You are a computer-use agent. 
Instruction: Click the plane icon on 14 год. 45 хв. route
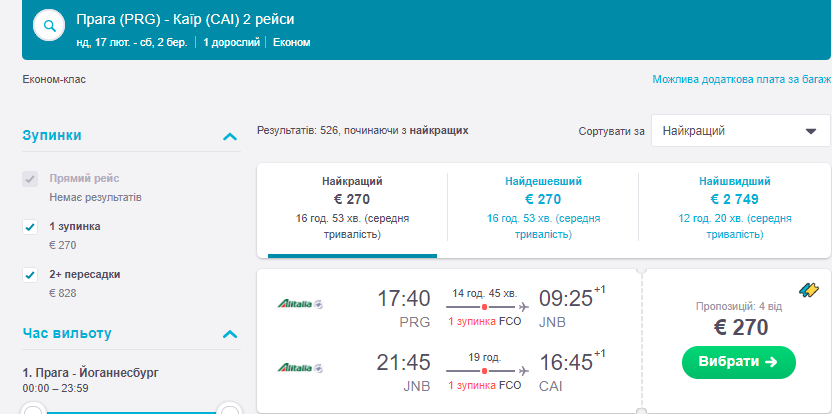pos(524,306)
